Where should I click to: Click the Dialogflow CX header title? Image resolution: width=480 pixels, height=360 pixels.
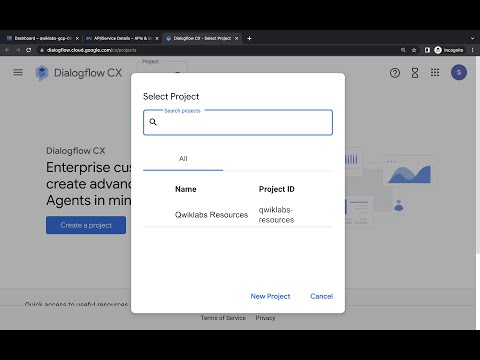click(x=88, y=73)
